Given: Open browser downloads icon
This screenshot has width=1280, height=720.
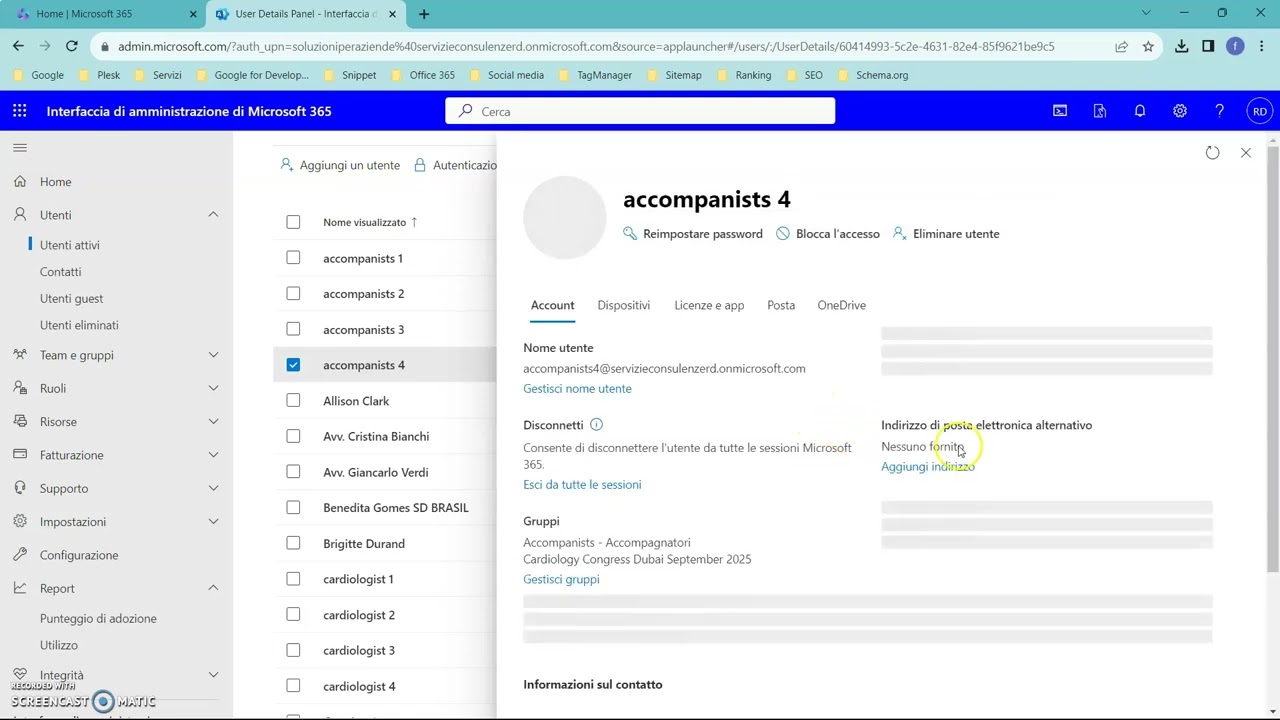Looking at the screenshot, I should click(x=1182, y=46).
